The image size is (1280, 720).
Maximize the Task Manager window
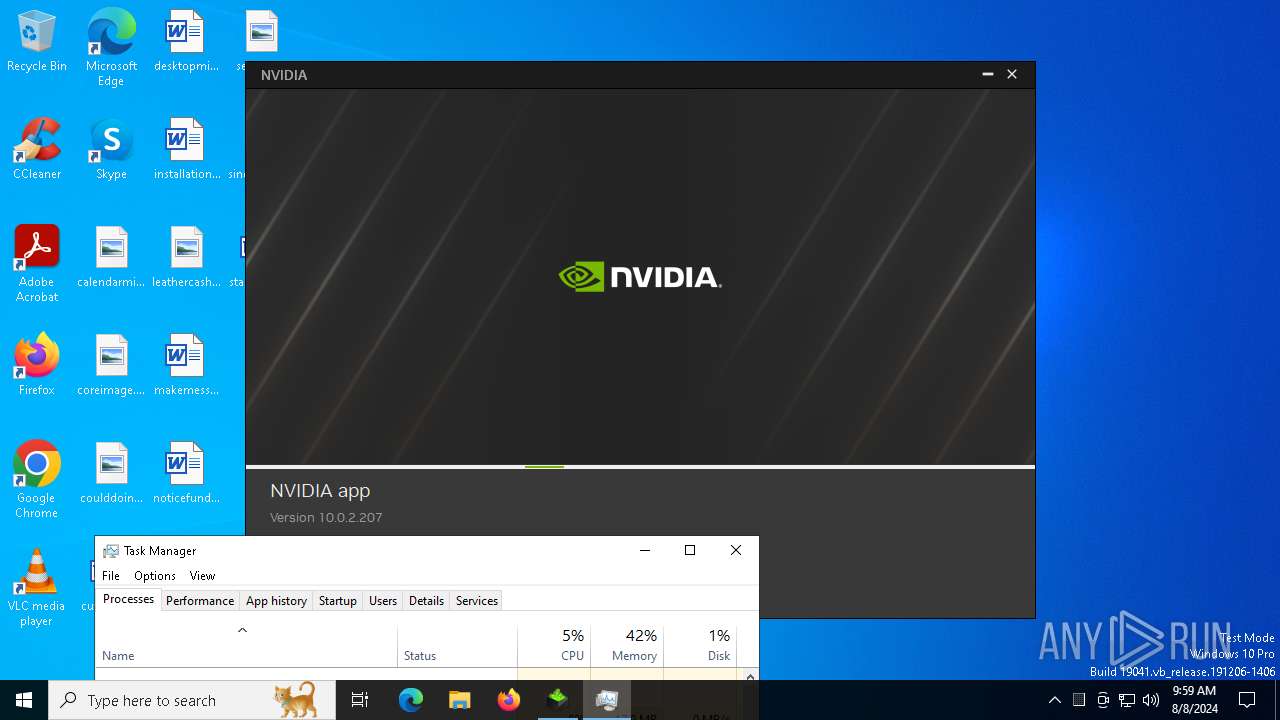(x=690, y=551)
